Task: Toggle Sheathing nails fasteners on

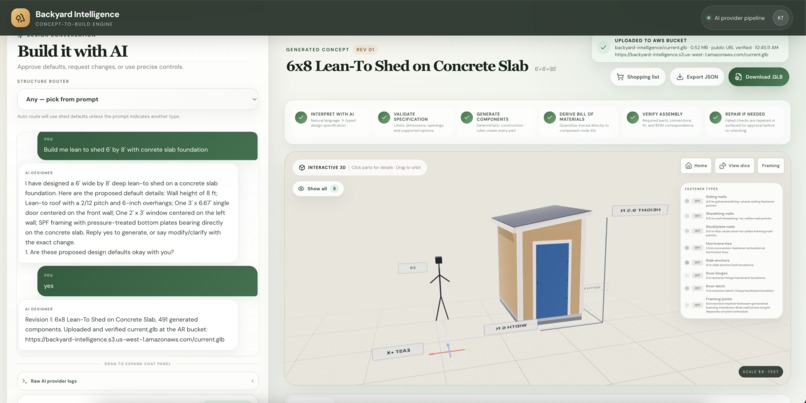Action: click(x=698, y=216)
